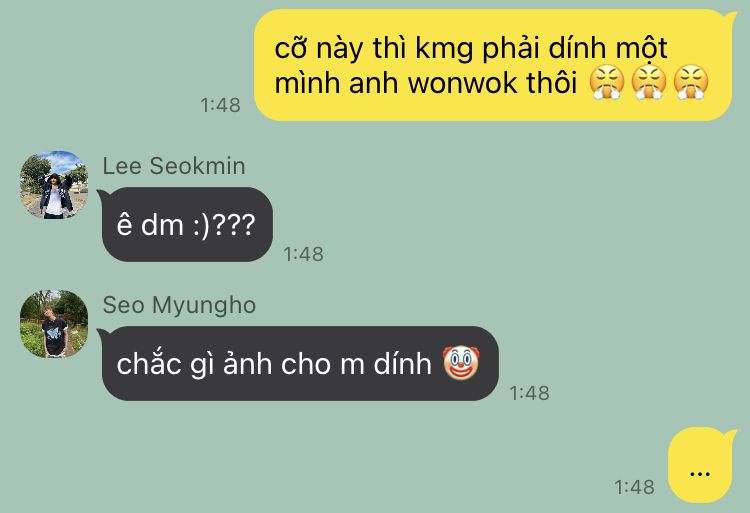Viewport: 750px width, 513px height.
Task: Select Lee Seokmin's "ê dm :)???" message
Action: click(x=186, y=224)
